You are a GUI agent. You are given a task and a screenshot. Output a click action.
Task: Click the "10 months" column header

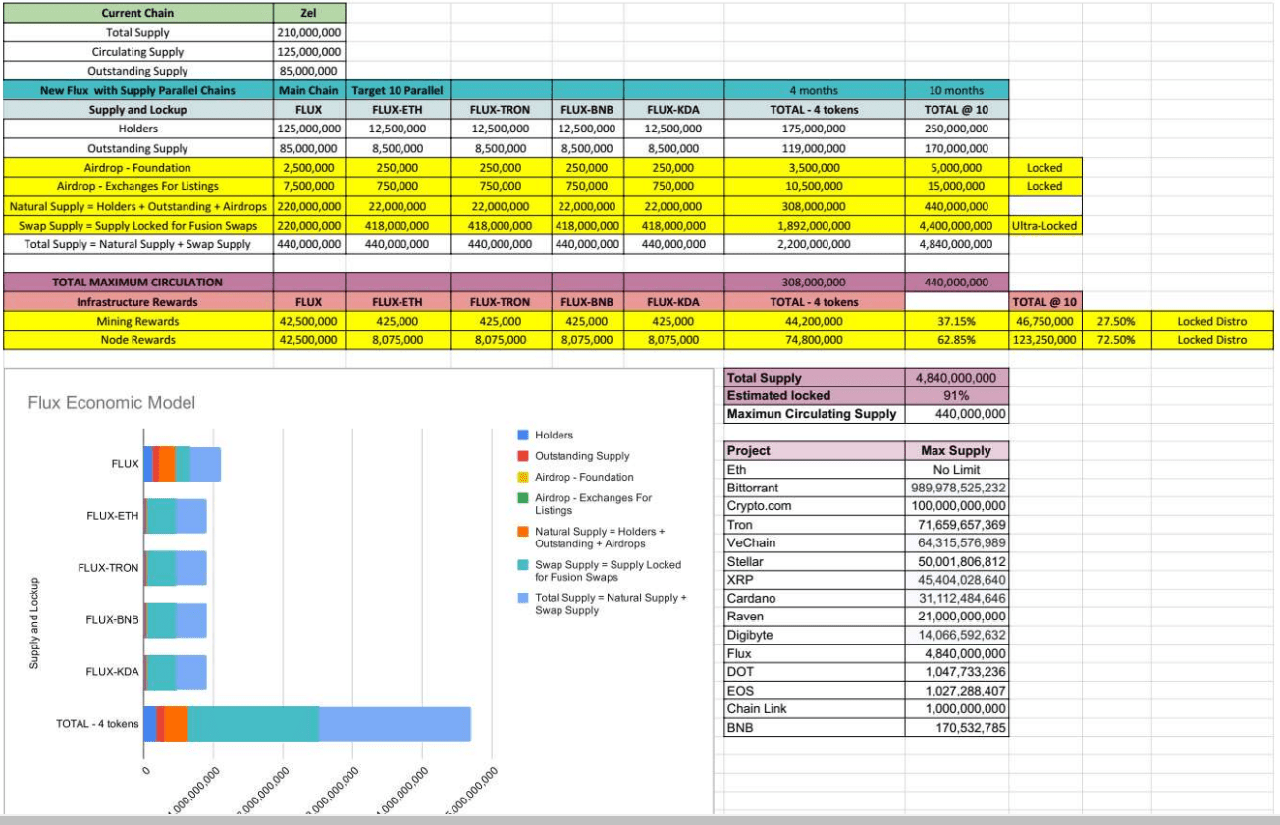(x=956, y=90)
